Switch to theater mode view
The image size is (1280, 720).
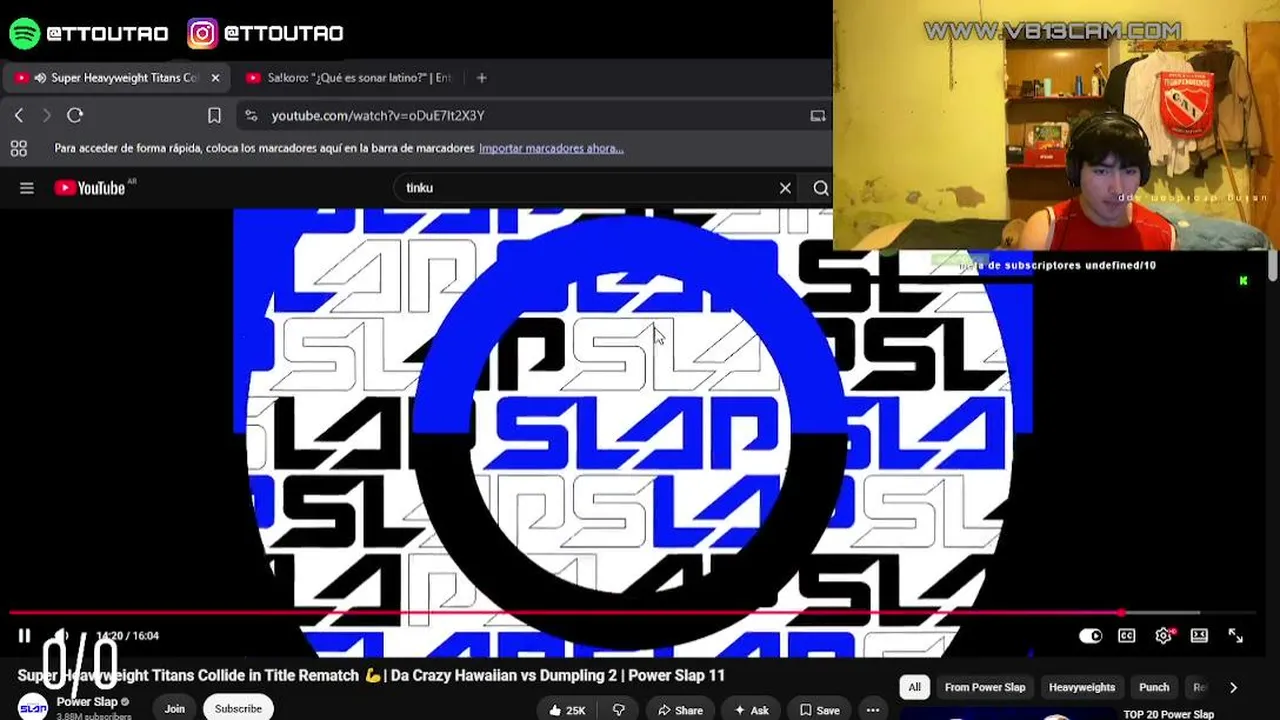pyautogui.click(x=1199, y=636)
